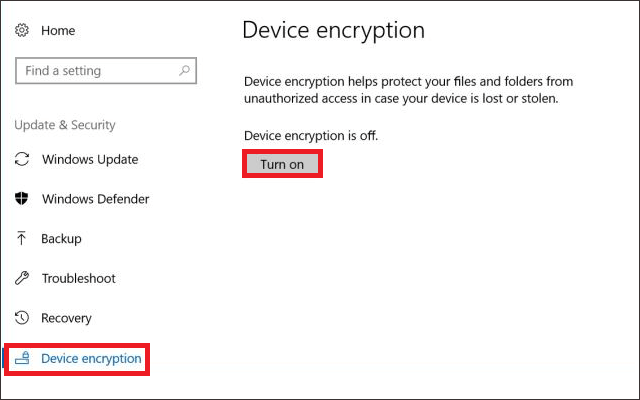Viewport: 640px width, 400px height.
Task: Click the Windows Defender shield icon
Action: [x=22, y=199]
